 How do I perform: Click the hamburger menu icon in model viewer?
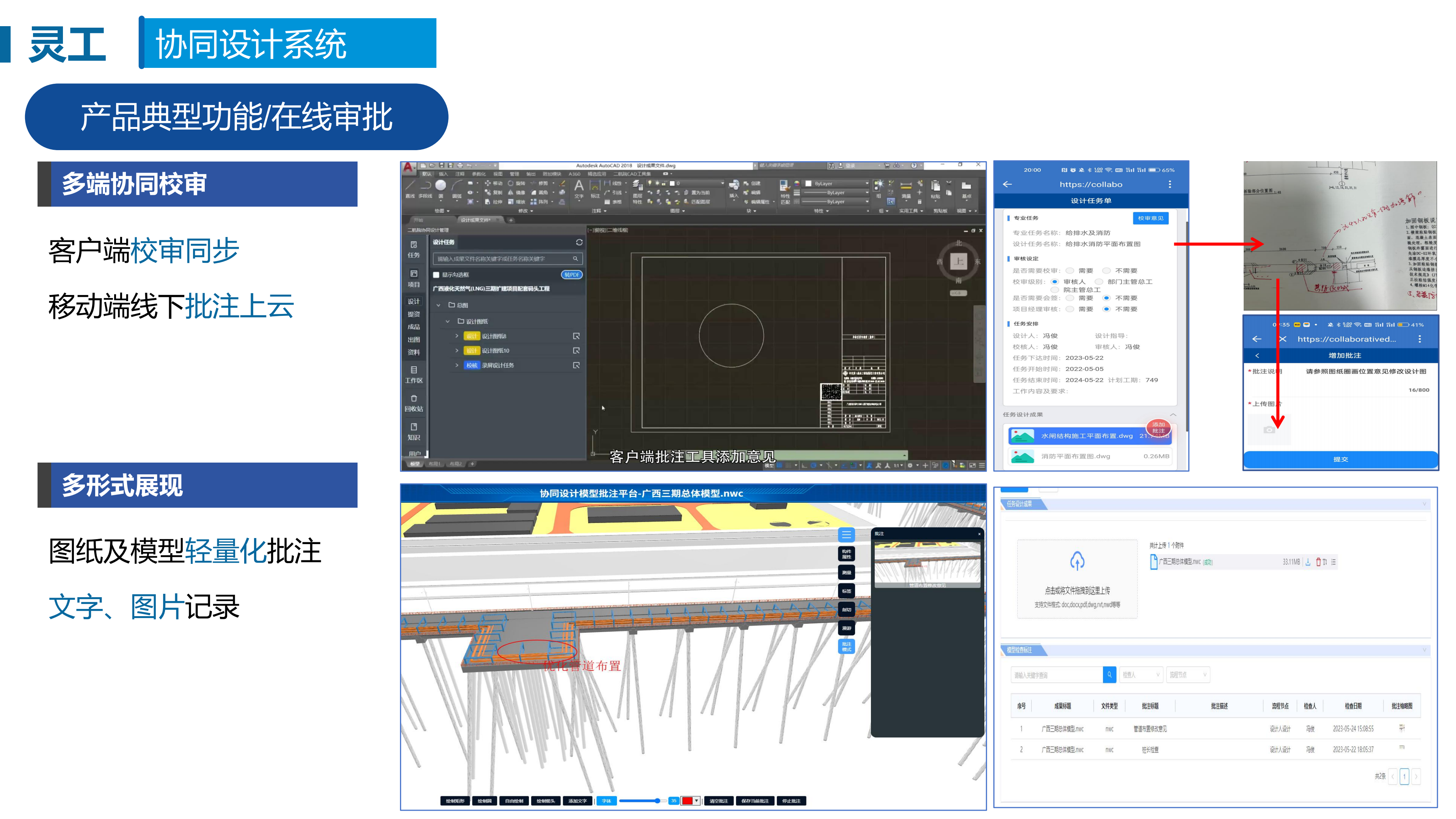click(x=846, y=535)
